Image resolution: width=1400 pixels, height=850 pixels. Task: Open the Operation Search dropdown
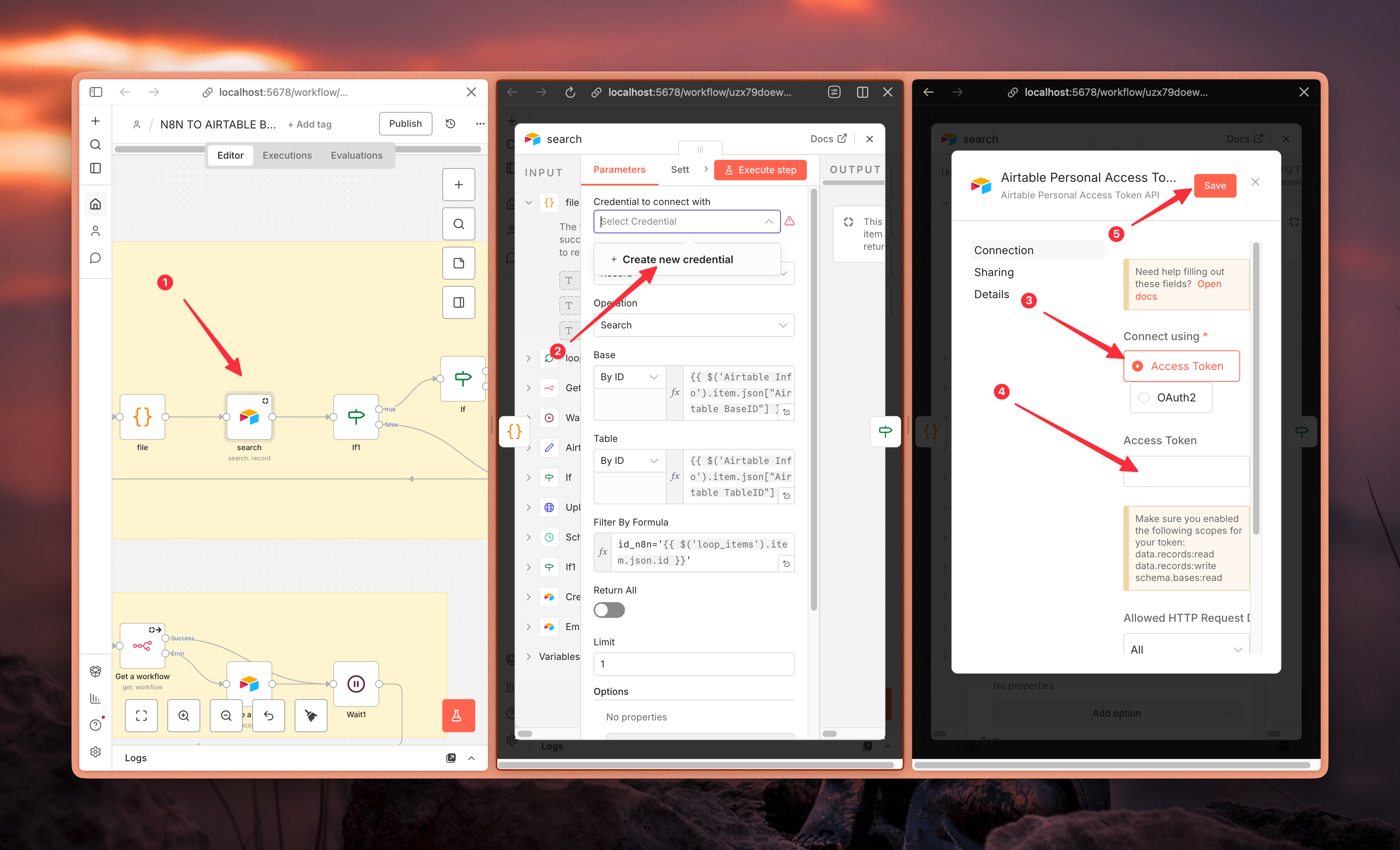point(693,325)
